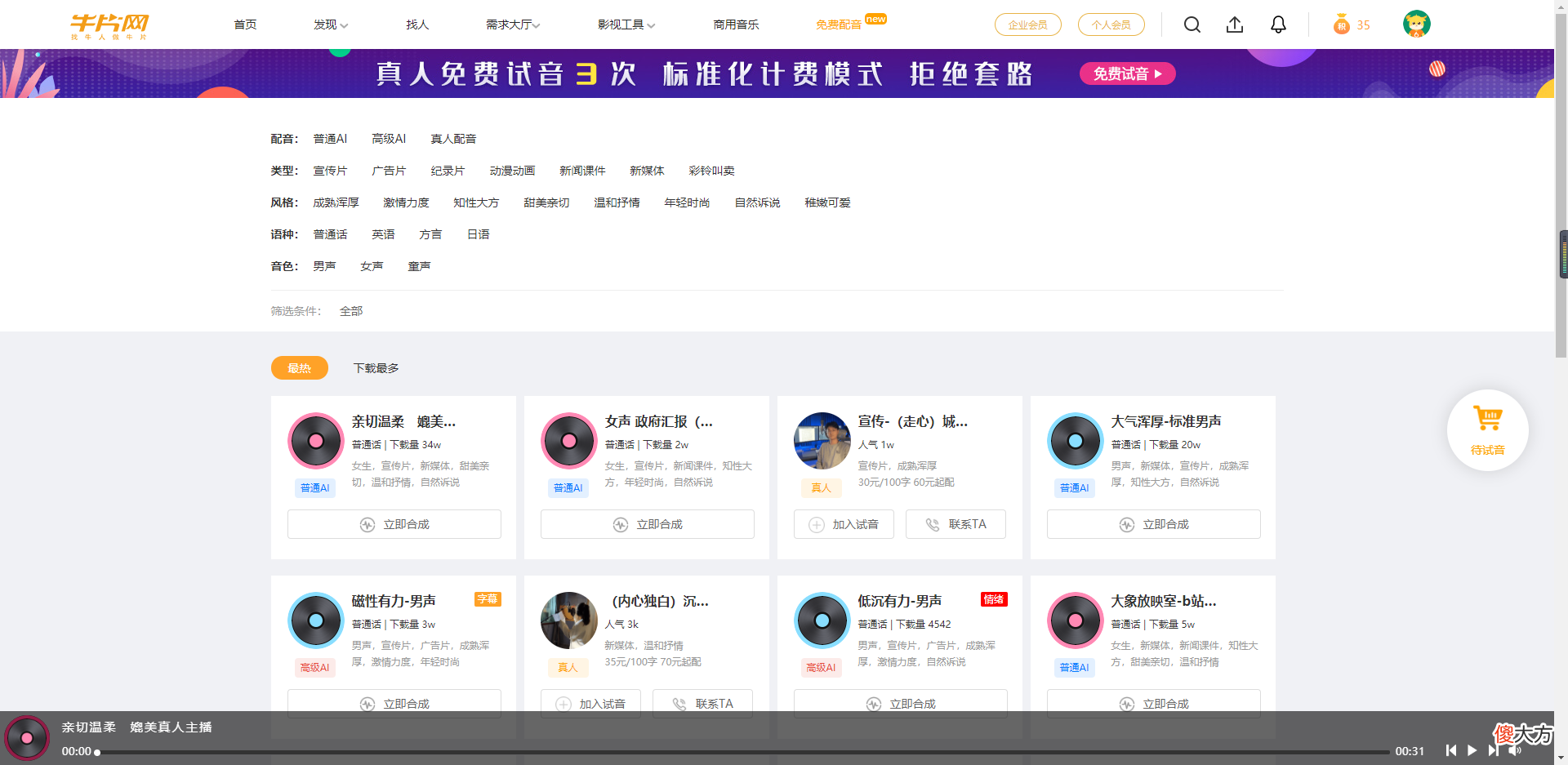Click the 牛片网 logo
The width and height of the screenshot is (1568, 765).
point(109,26)
